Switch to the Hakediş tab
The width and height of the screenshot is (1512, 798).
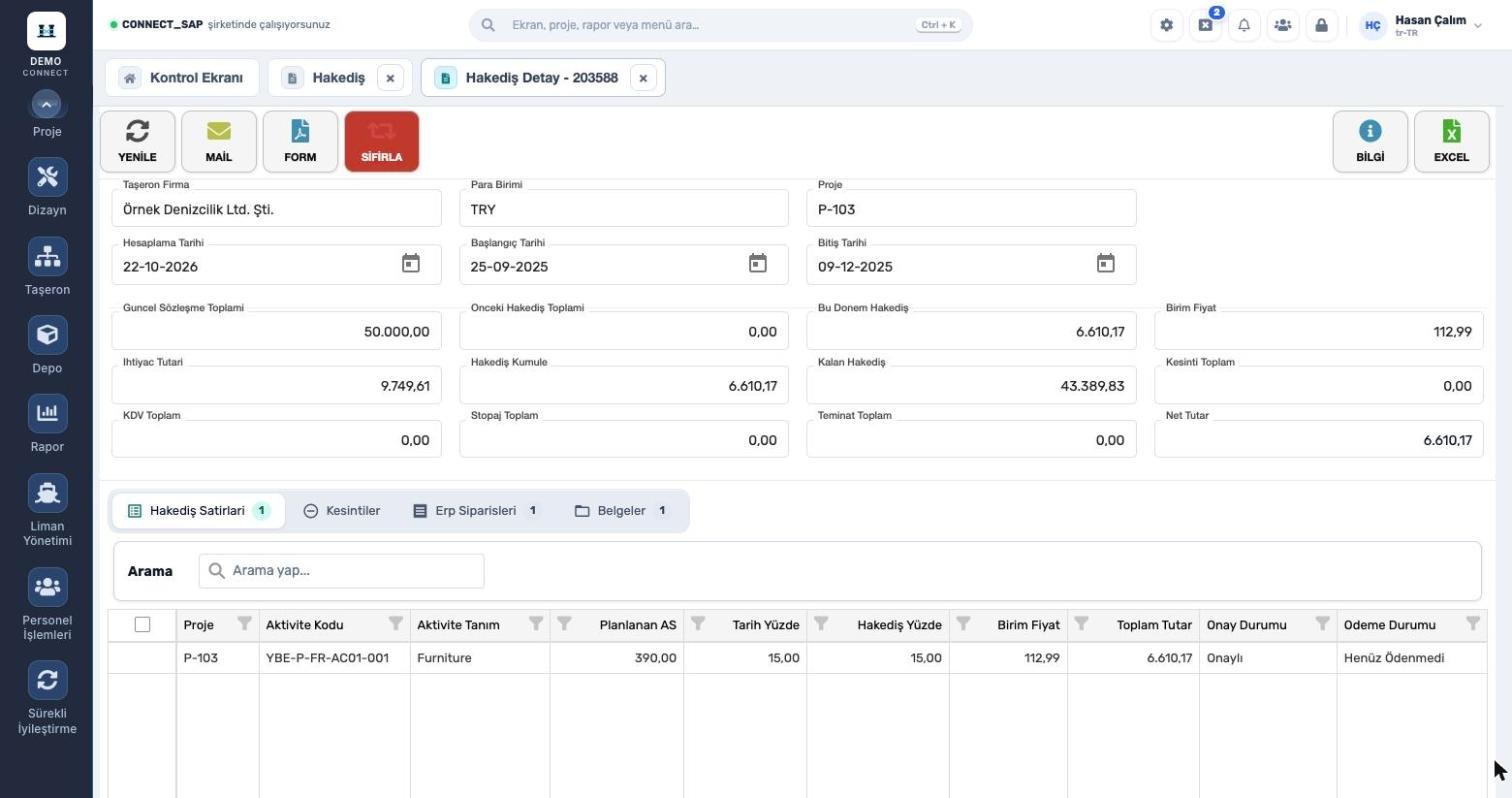(x=325, y=78)
